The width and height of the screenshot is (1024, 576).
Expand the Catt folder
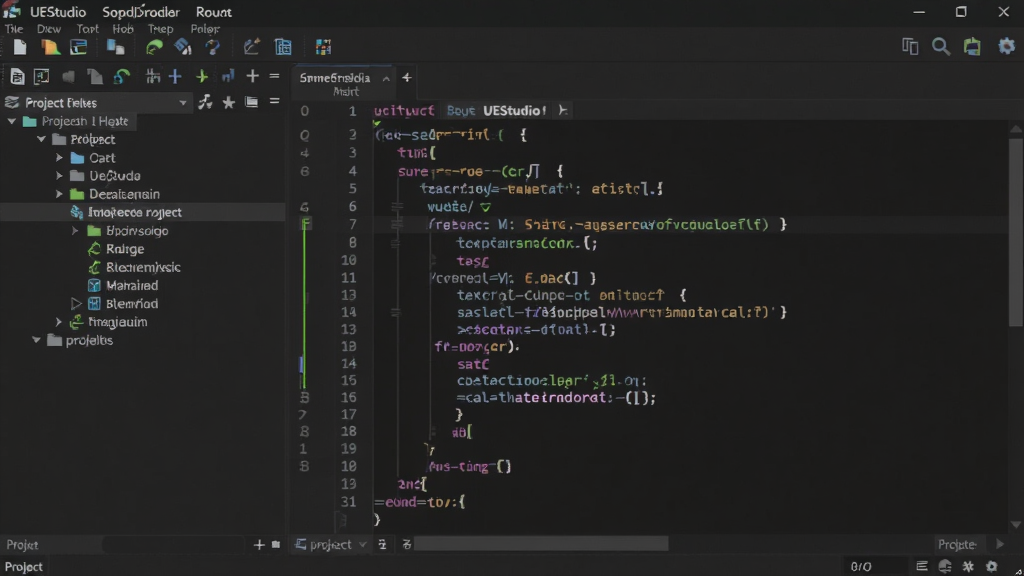[59, 157]
